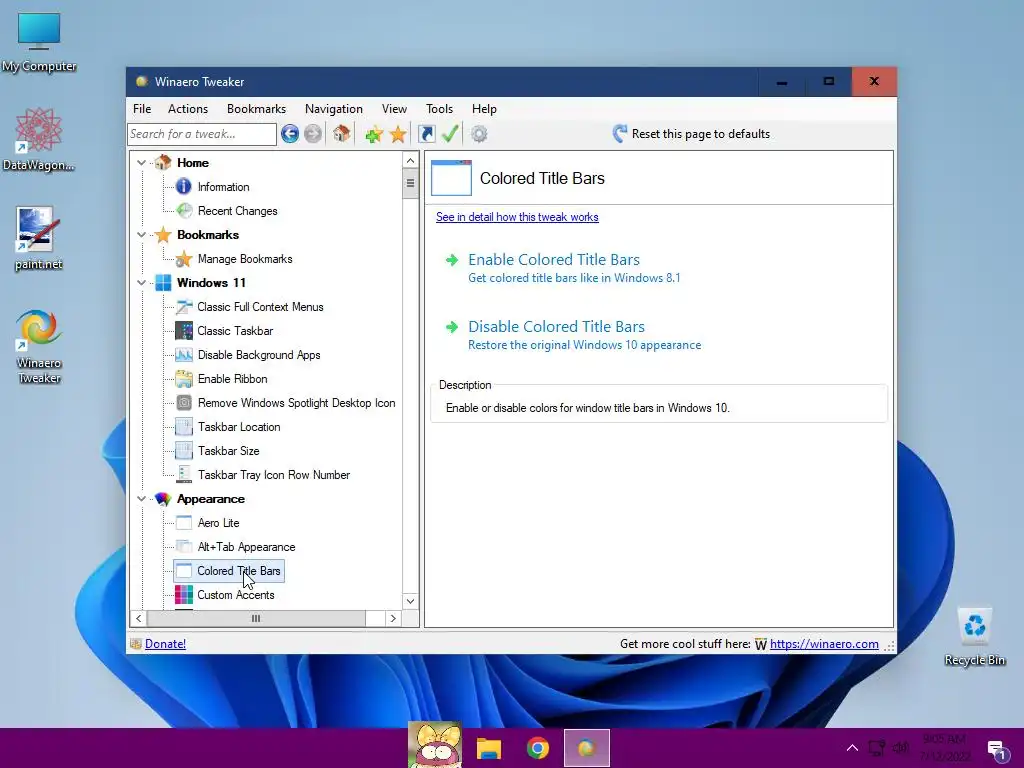Screen dimensions: 1024x768
Task: Click the Alt+Tab Appearance icon
Action: click(184, 547)
